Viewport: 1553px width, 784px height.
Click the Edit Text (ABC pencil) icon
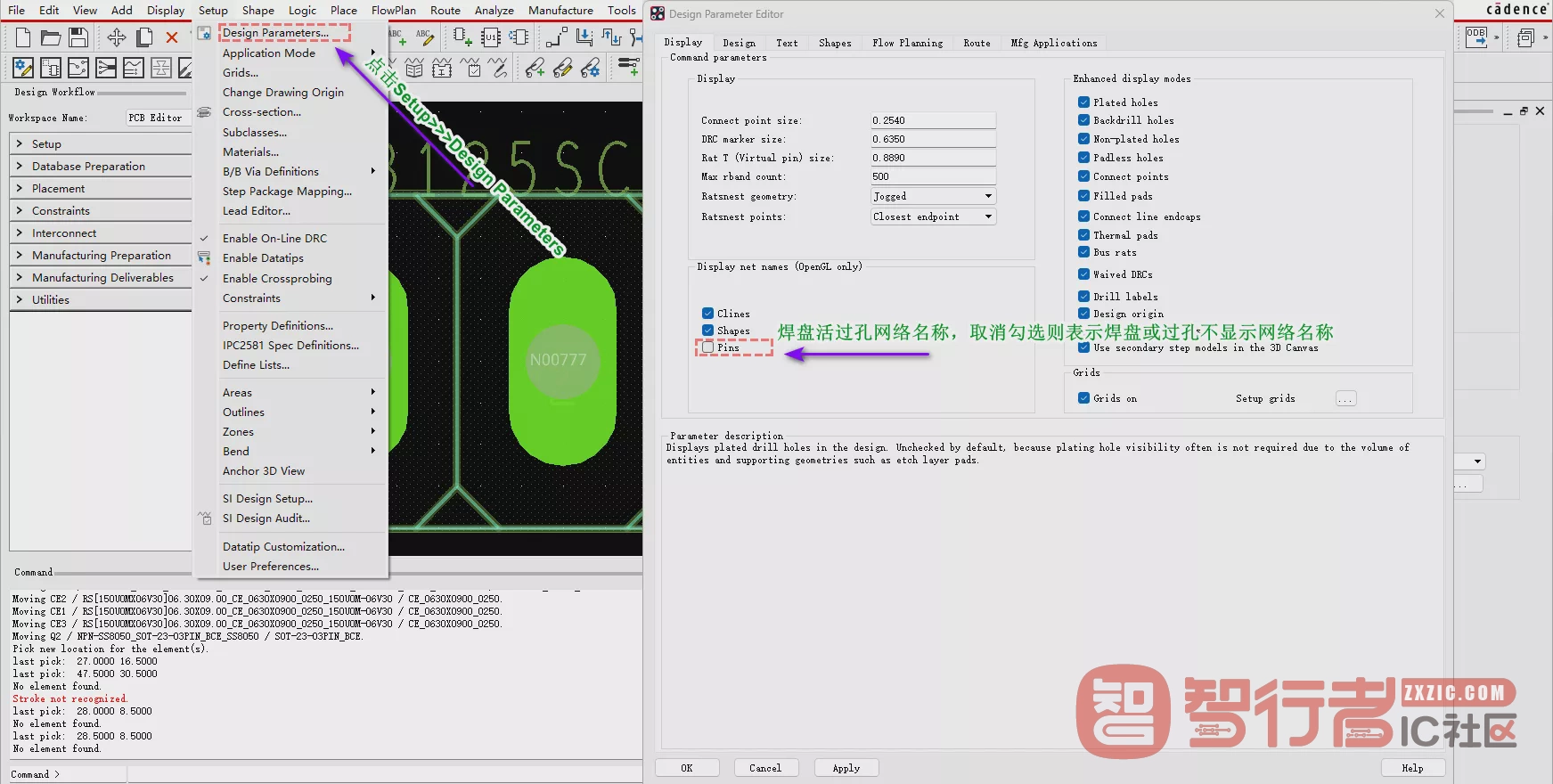click(x=424, y=37)
